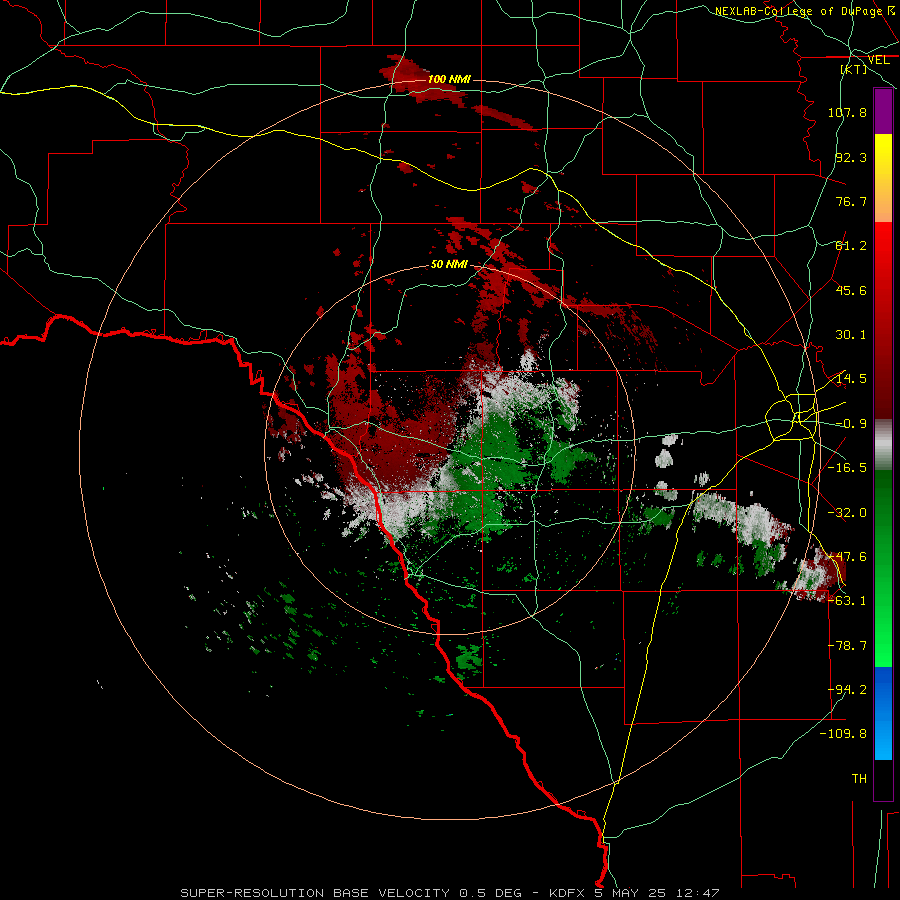This screenshot has height=900, width=900.
Task: Click the gray near-zero segment of the color bar
Action: click(883, 445)
